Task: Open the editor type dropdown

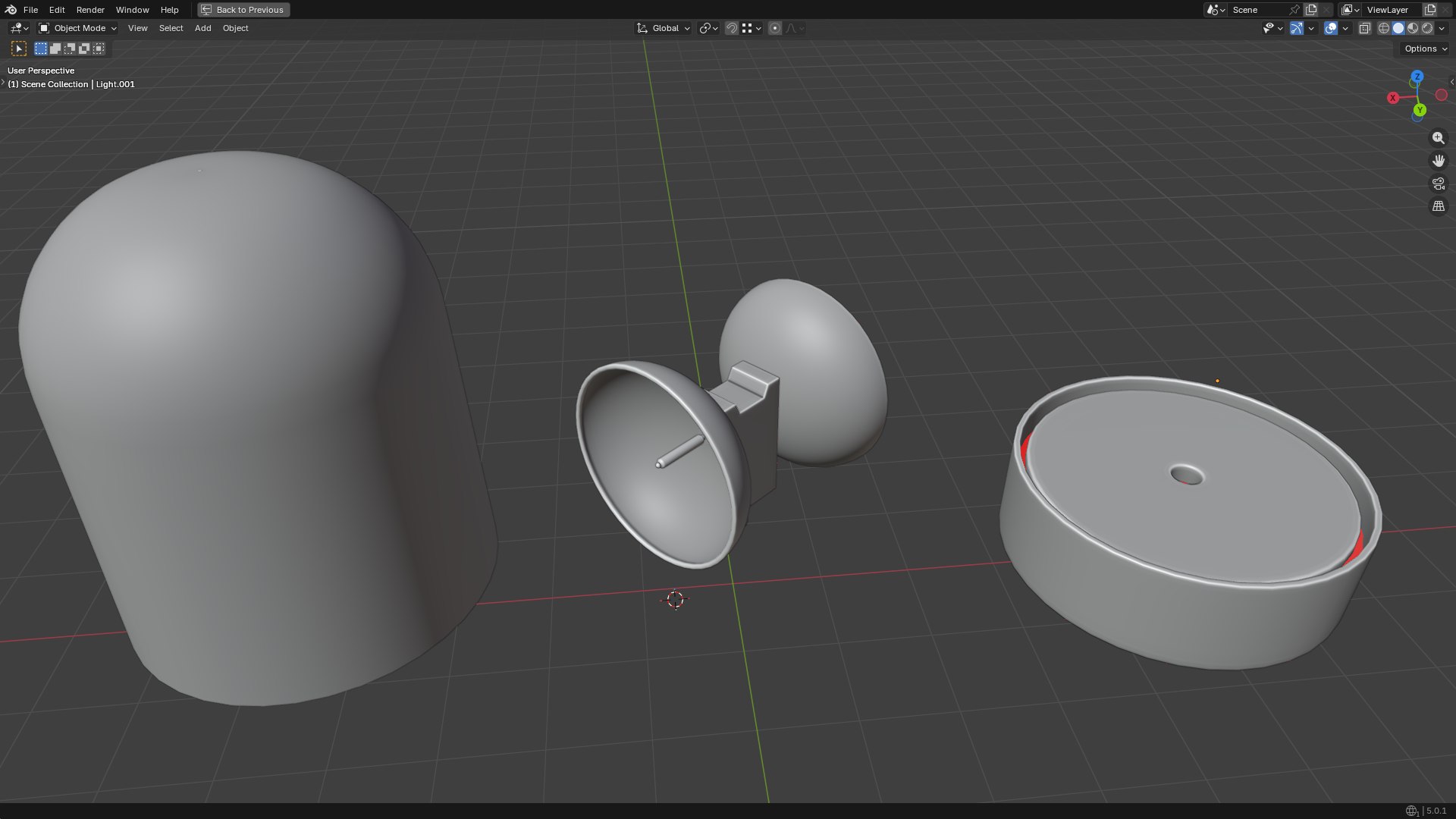Action: click(x=19, y=28)
